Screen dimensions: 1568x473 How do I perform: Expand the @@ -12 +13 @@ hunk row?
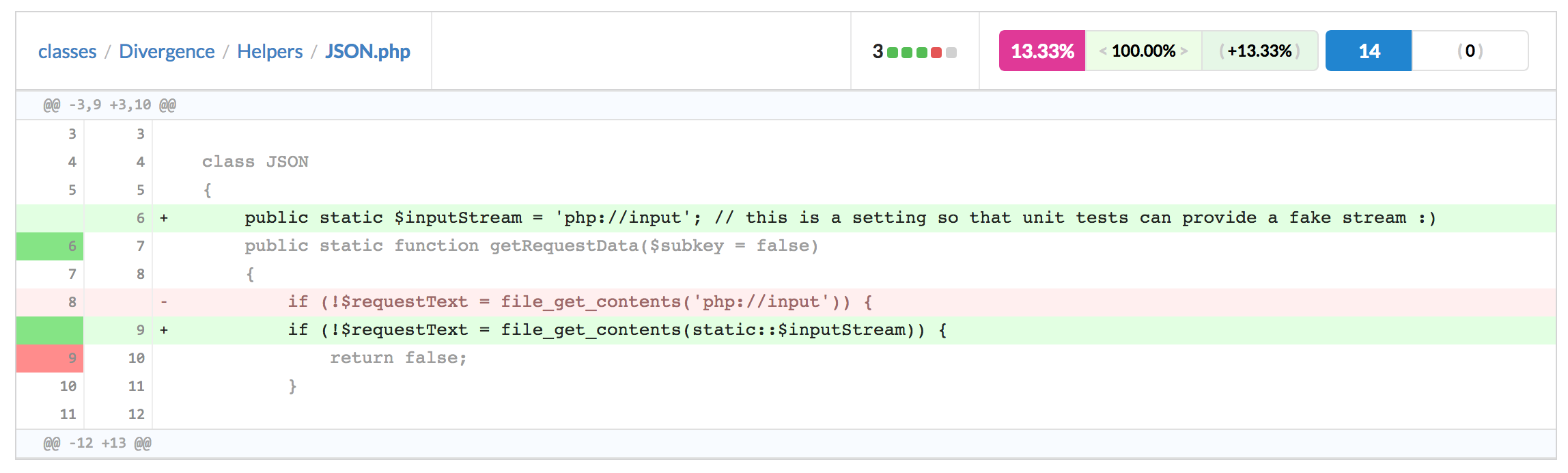tap(98, 444)
